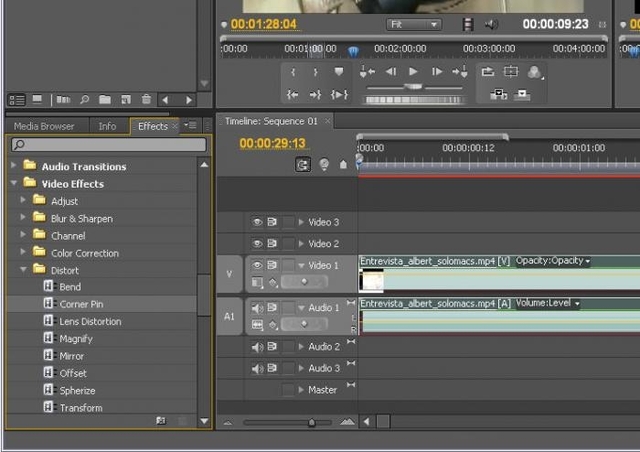Toggle track lock box for Audio 1

point(288,307)
